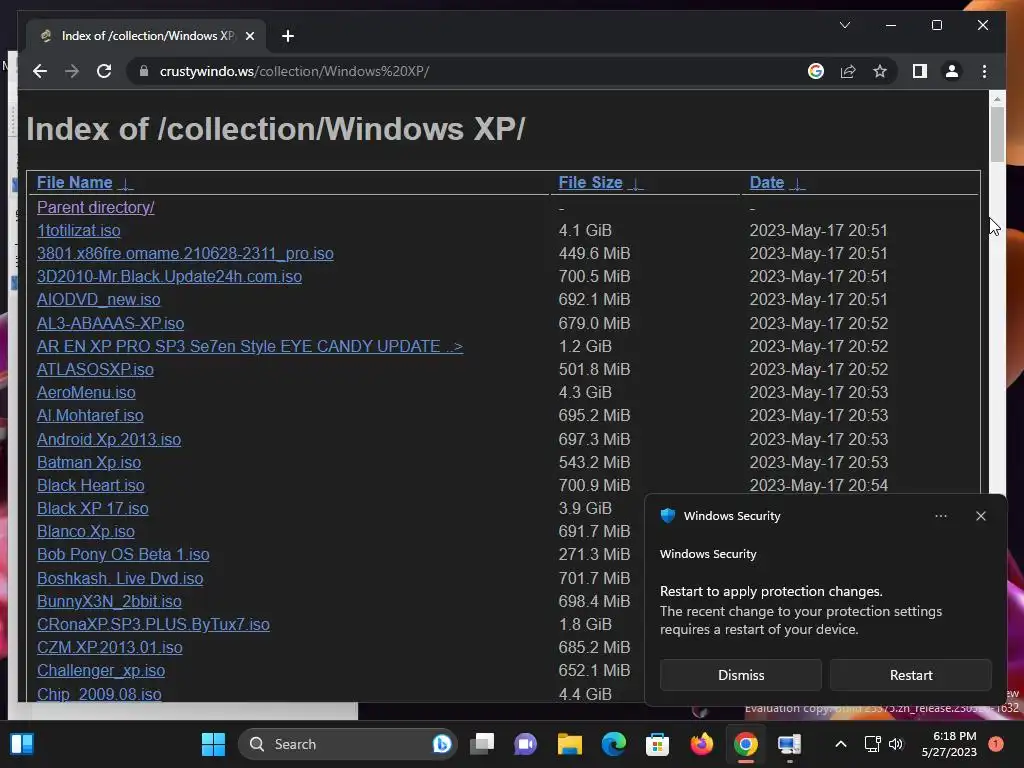
Task: Click 3D2010-Mr.Black.Update24h.com.iso
Action: click(169, 276)
